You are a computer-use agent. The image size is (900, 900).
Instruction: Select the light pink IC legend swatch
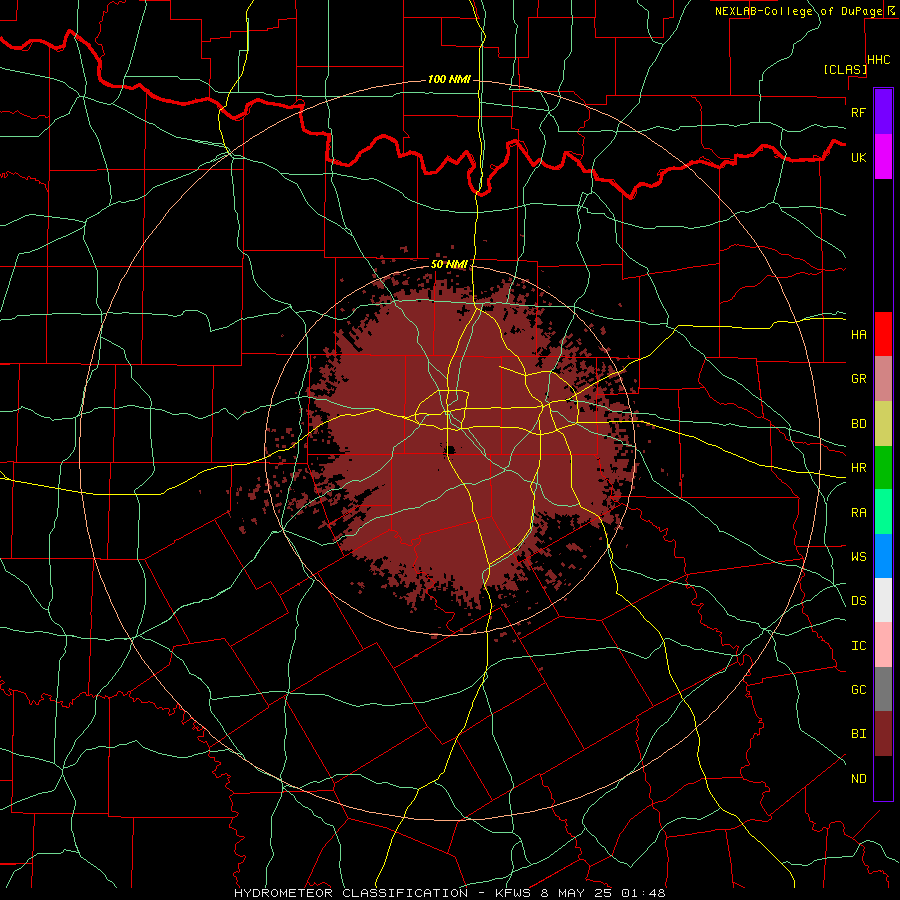click(x=883, y=645)
